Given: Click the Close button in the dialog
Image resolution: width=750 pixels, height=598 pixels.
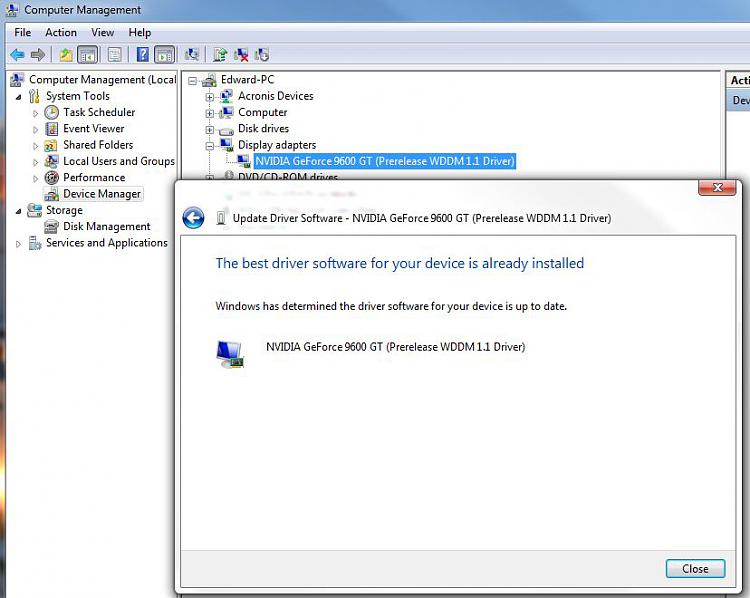Looking at the screenshot, I should click(695, 569).
